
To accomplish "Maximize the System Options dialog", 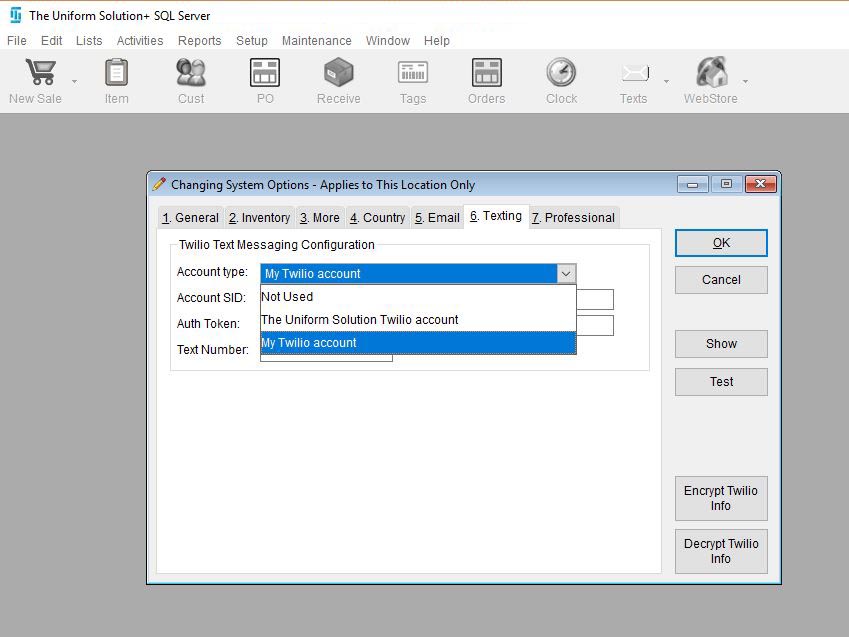I will [727, 184].
